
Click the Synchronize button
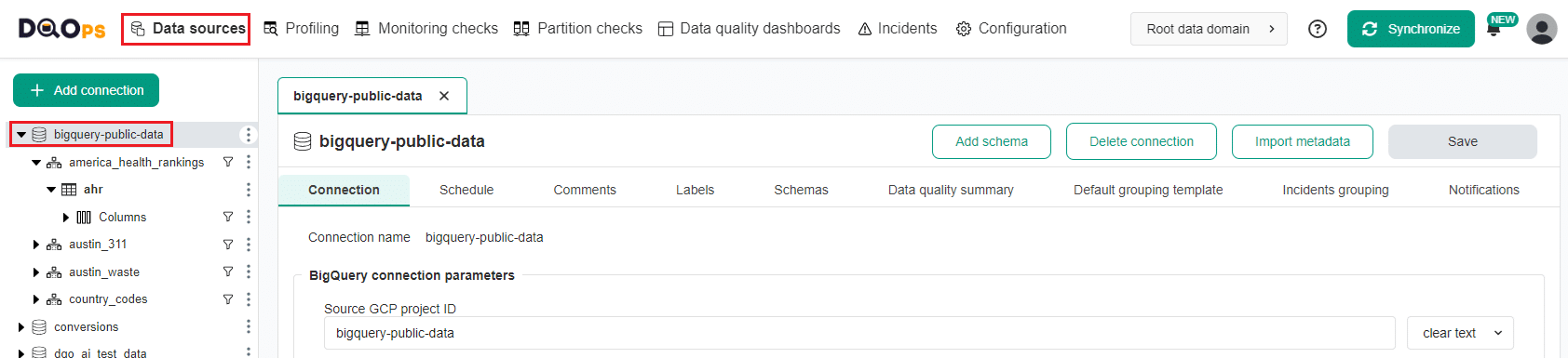coord(1411,29)
